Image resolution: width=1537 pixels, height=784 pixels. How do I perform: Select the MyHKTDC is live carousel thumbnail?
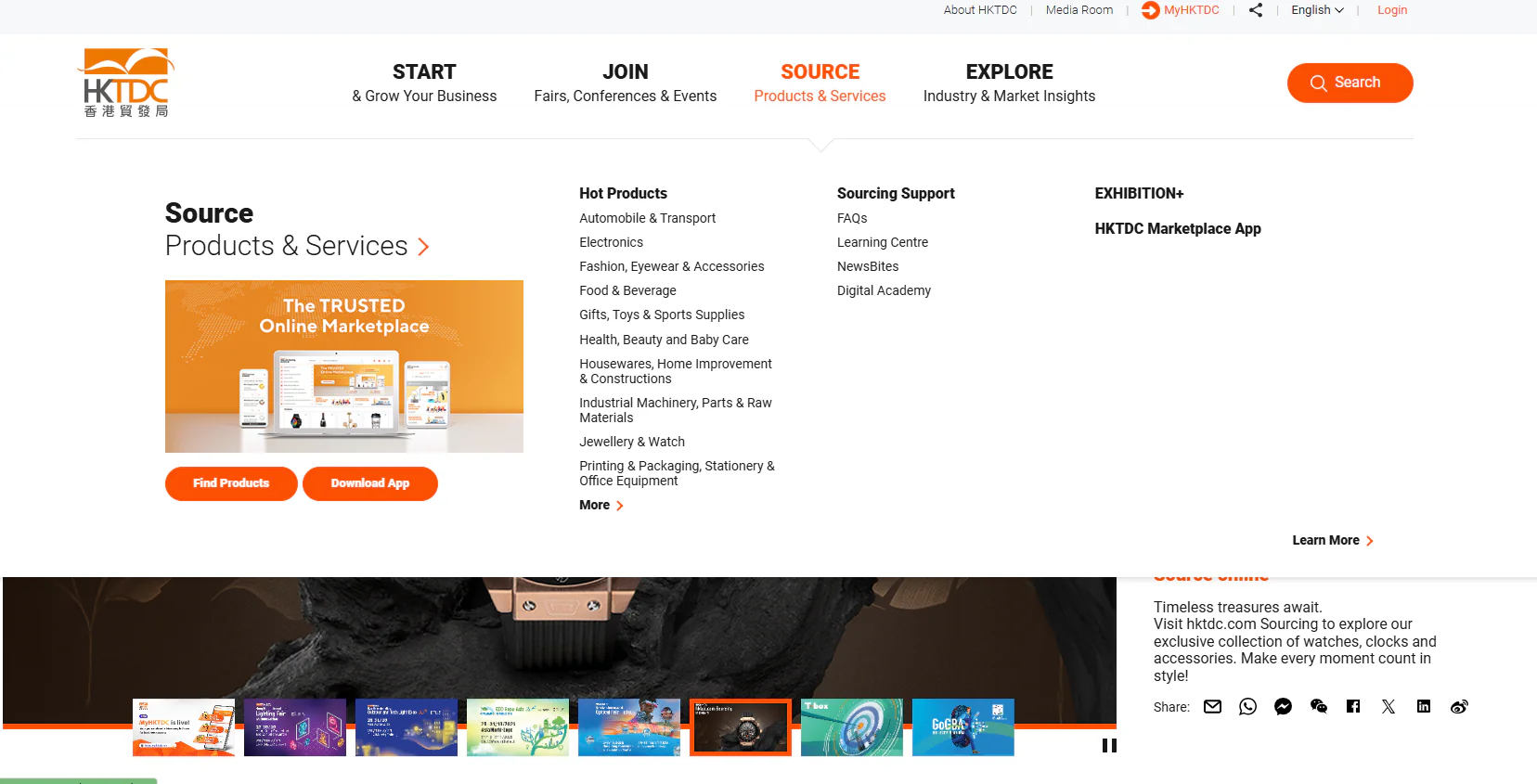pos(184,727)
